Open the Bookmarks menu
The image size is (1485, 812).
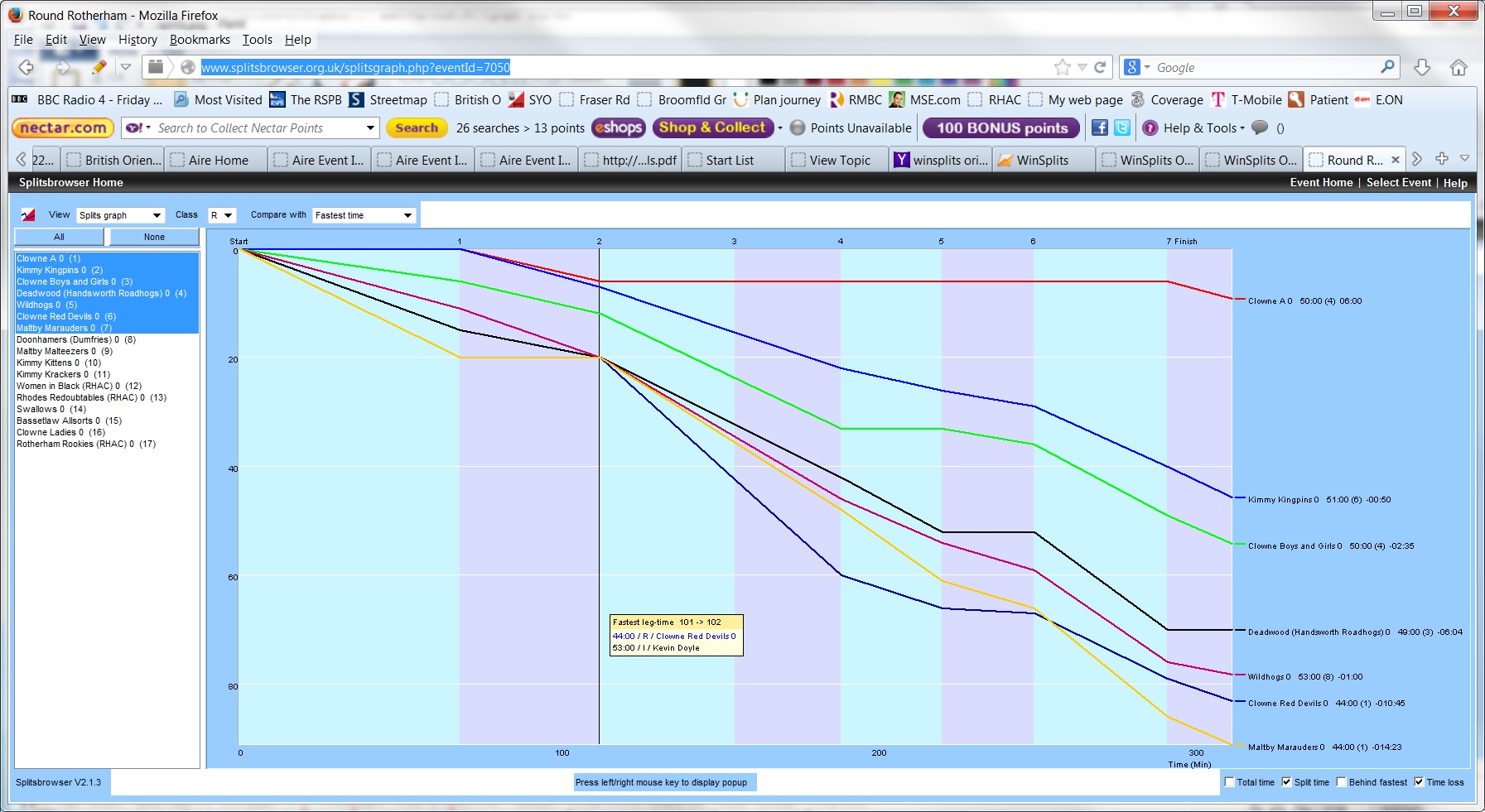(200, 40)
